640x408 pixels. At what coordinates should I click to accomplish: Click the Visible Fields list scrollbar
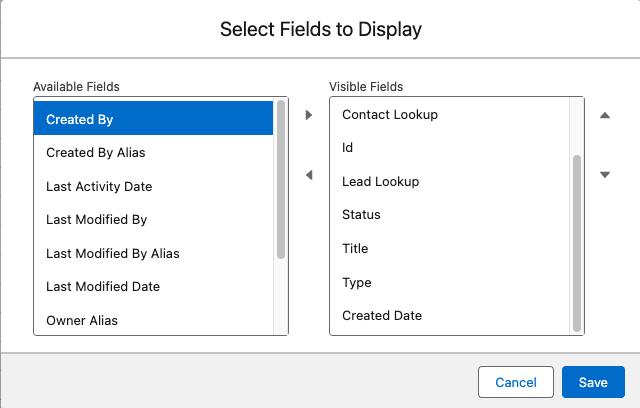coord(576,240)
